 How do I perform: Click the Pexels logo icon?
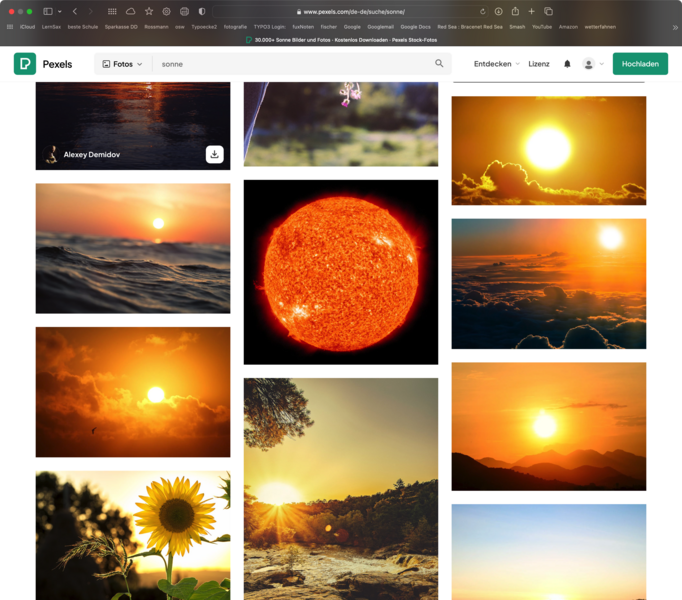(25, 64)
